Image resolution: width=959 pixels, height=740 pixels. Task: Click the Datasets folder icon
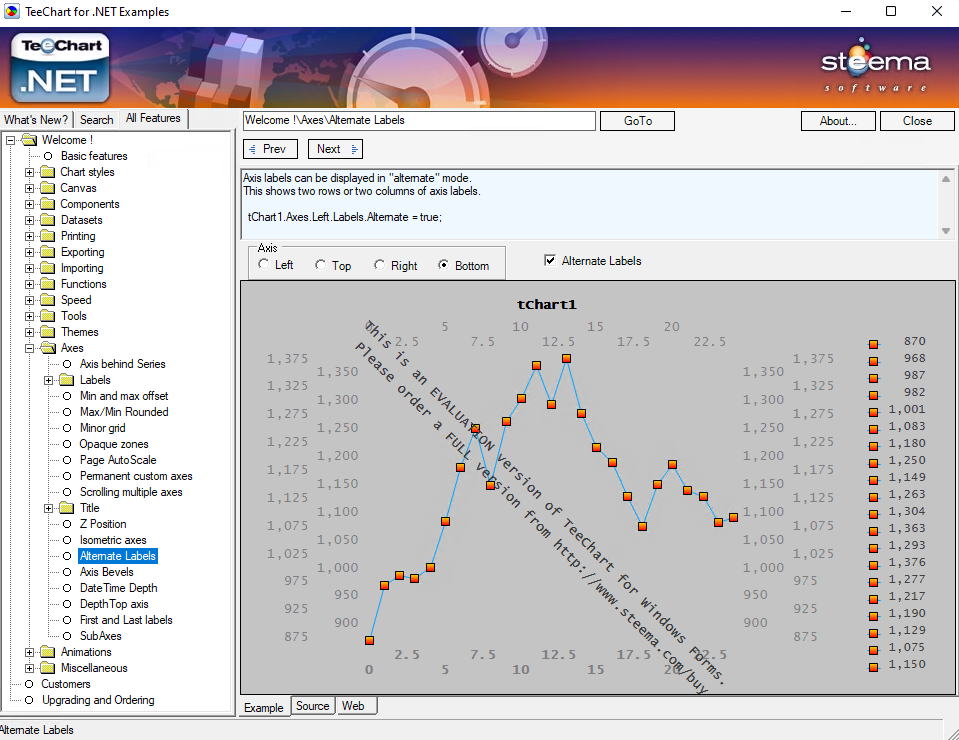[48, 220]
